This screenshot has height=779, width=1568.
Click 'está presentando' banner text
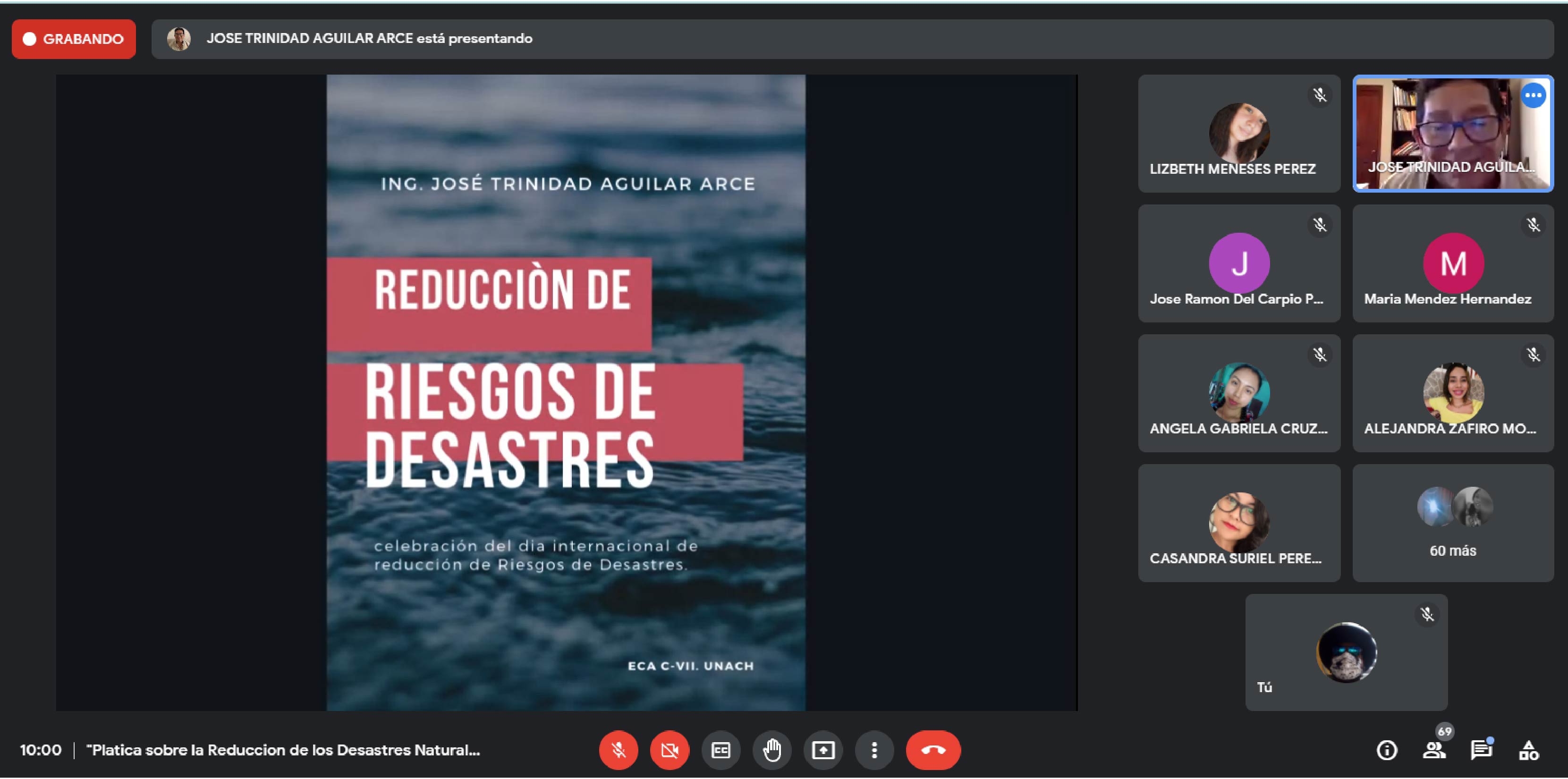click(474, 38)
